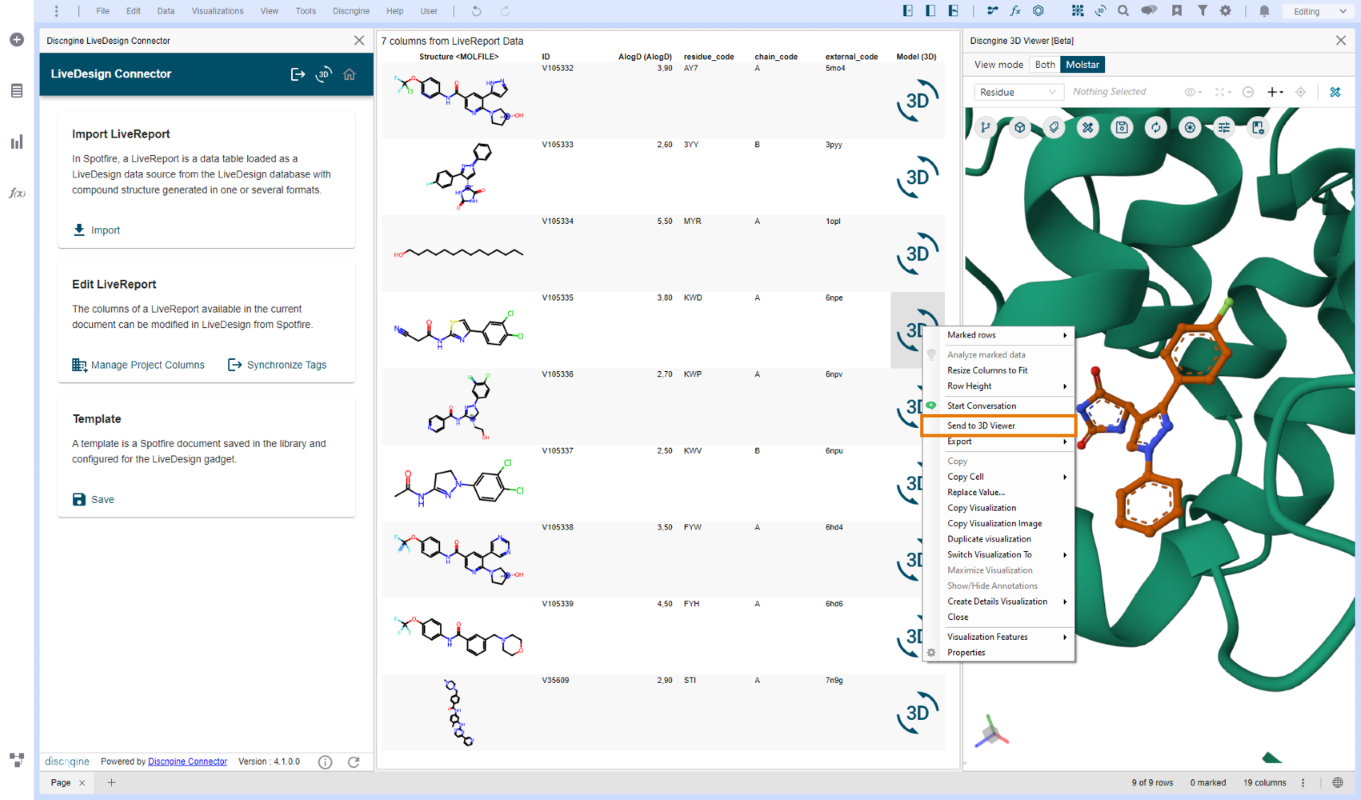Click the structure image for V105334
This screenshot has width=1361, height=800.
click(x=459, y=254)
